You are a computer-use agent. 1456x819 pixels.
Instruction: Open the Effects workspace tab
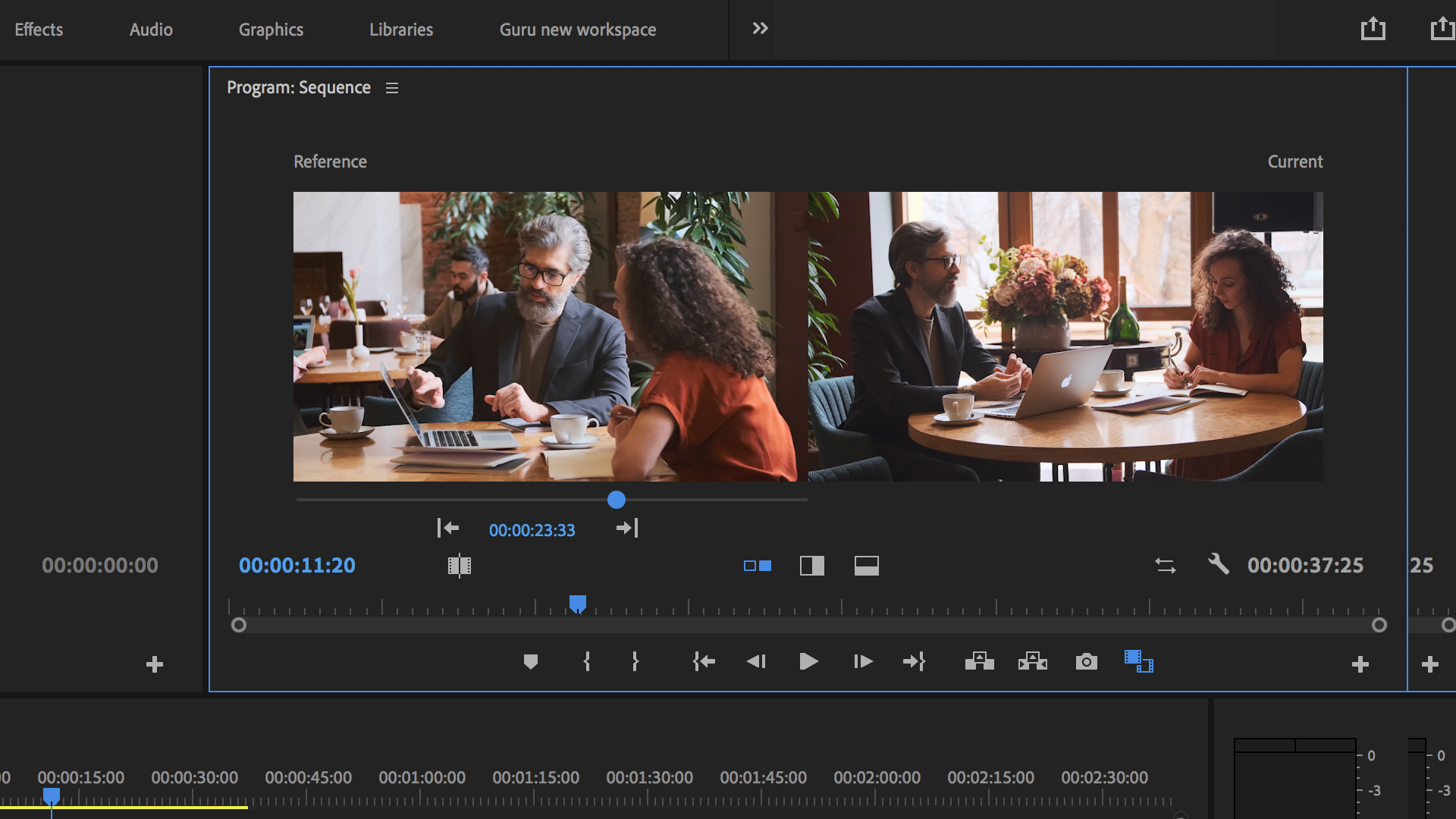[x=39, y=30]
